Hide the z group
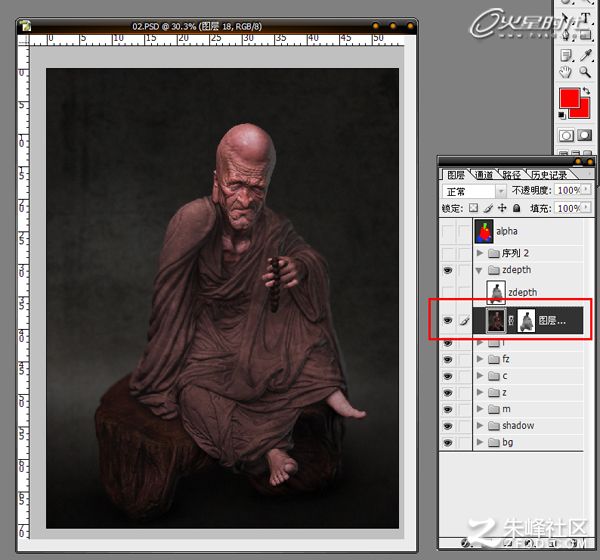This screenshot has height=560, width=600. (x=448, y=393)
